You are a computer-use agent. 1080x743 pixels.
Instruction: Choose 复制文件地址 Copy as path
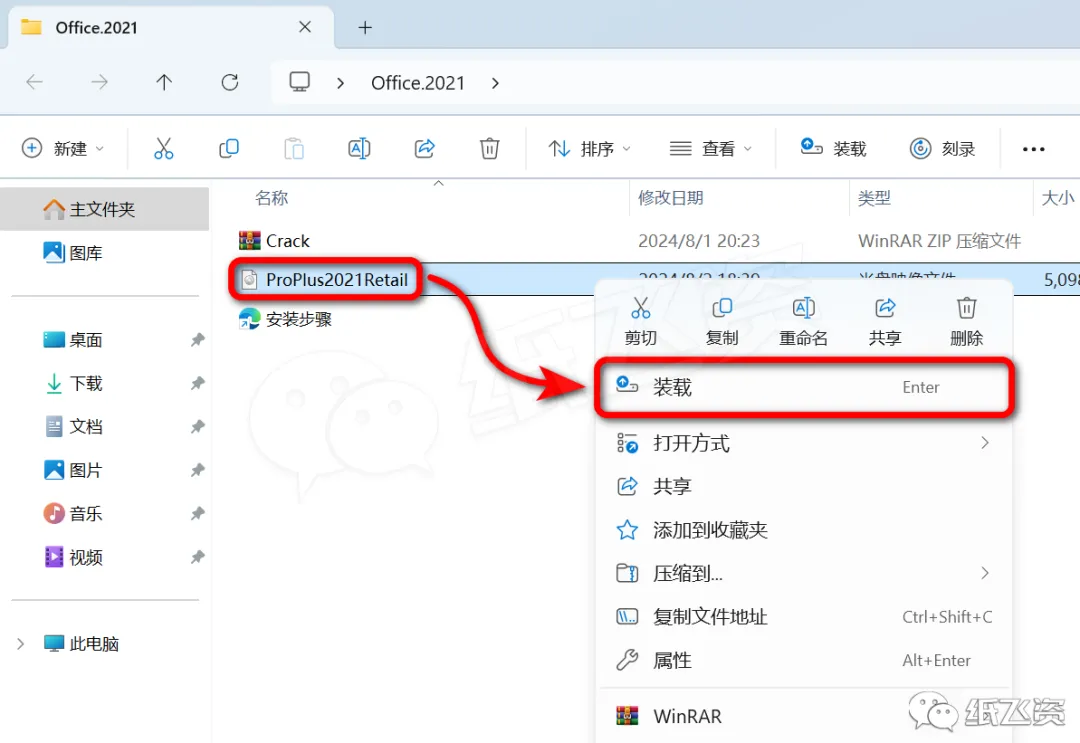coord(804,616)
